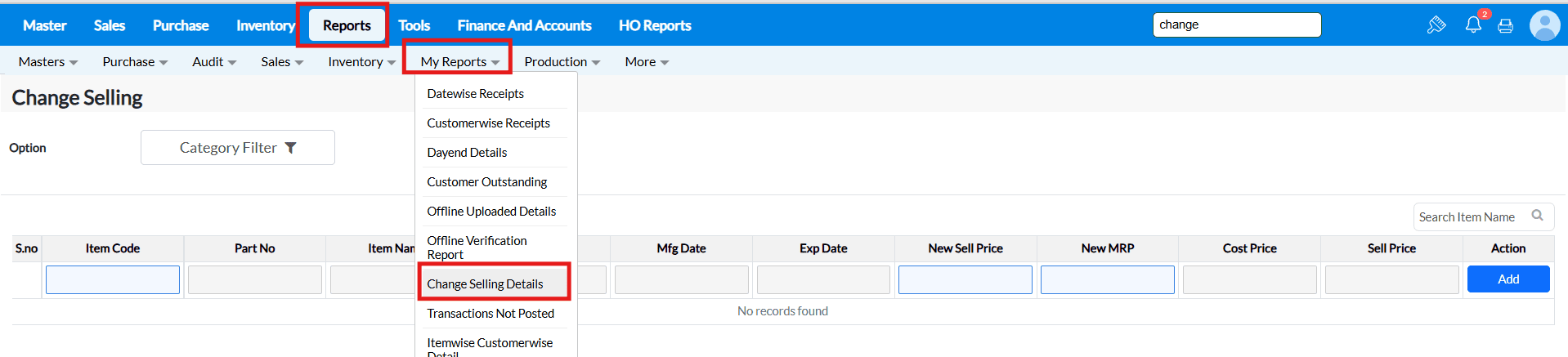Select Change Selling Details report

[x=485, y=284]
